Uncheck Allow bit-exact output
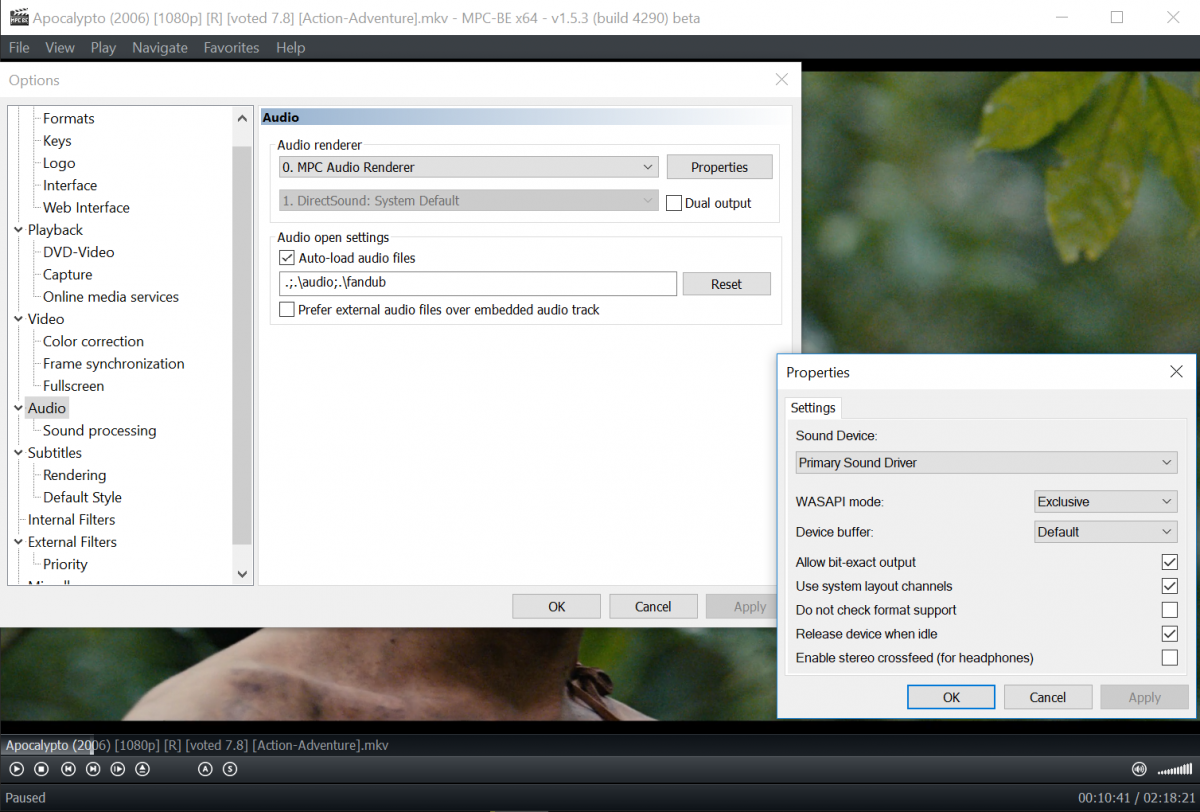 click(x=1169, y=562)
